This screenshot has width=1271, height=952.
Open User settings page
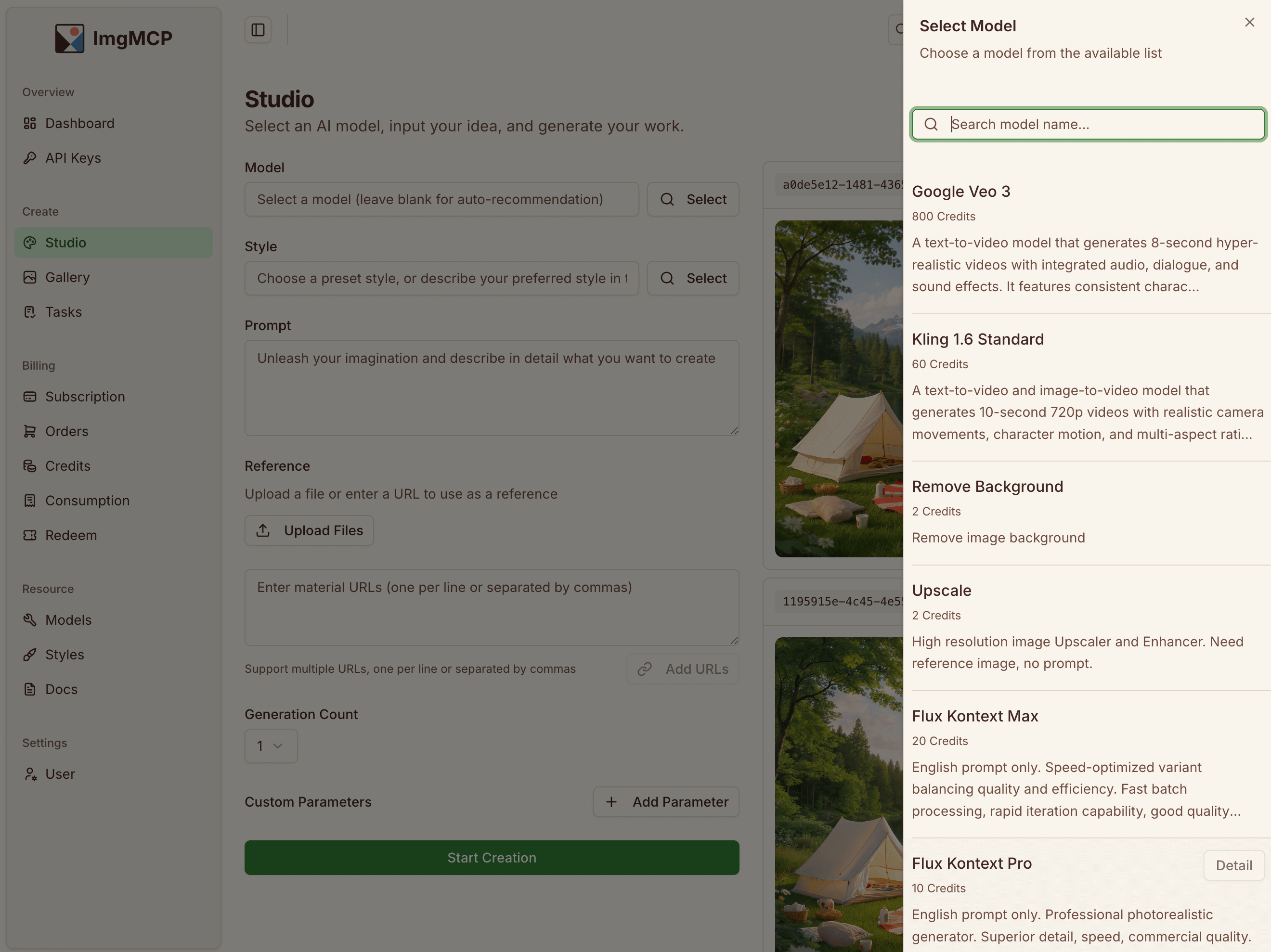[x=113, y=774]
